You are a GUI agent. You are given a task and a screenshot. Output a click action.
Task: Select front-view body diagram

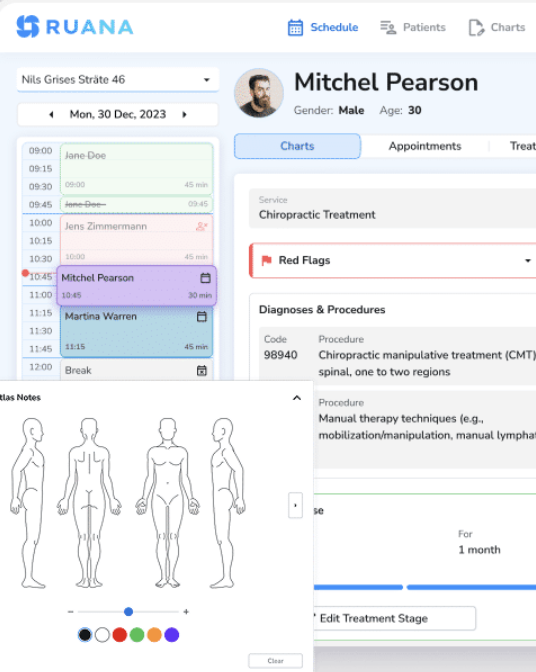(168, 503)
